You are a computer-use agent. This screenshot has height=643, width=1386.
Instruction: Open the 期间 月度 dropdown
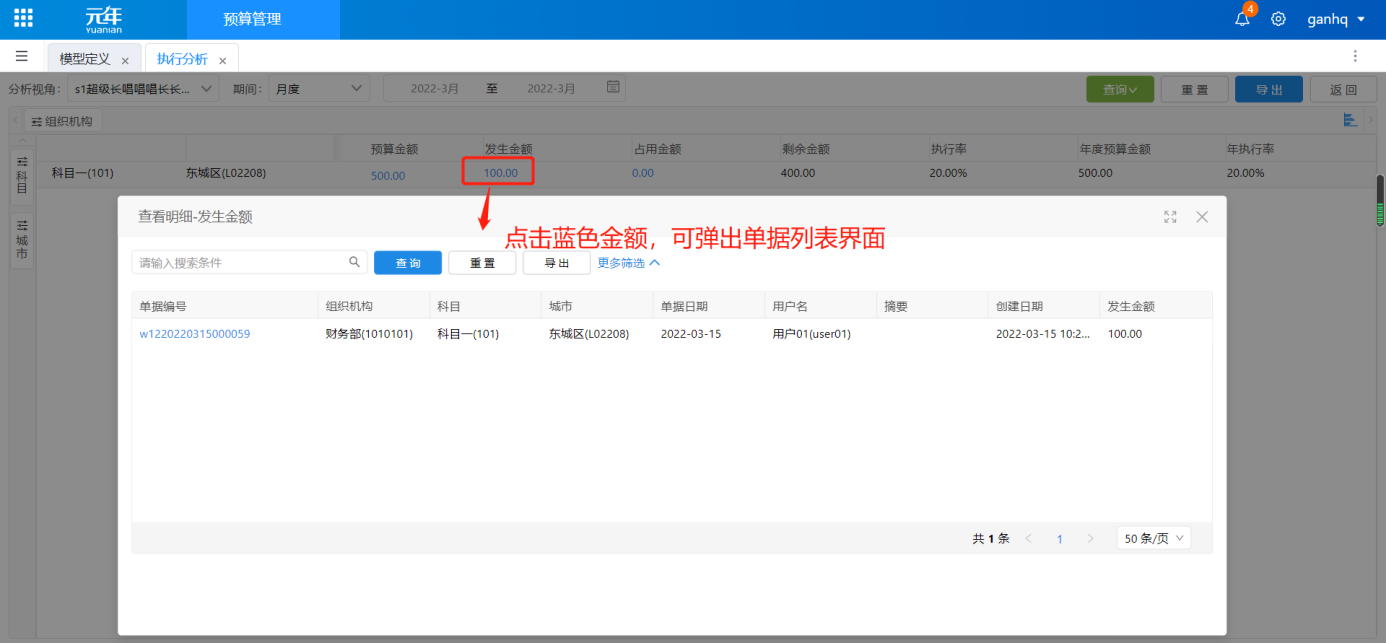coord(318,88)
